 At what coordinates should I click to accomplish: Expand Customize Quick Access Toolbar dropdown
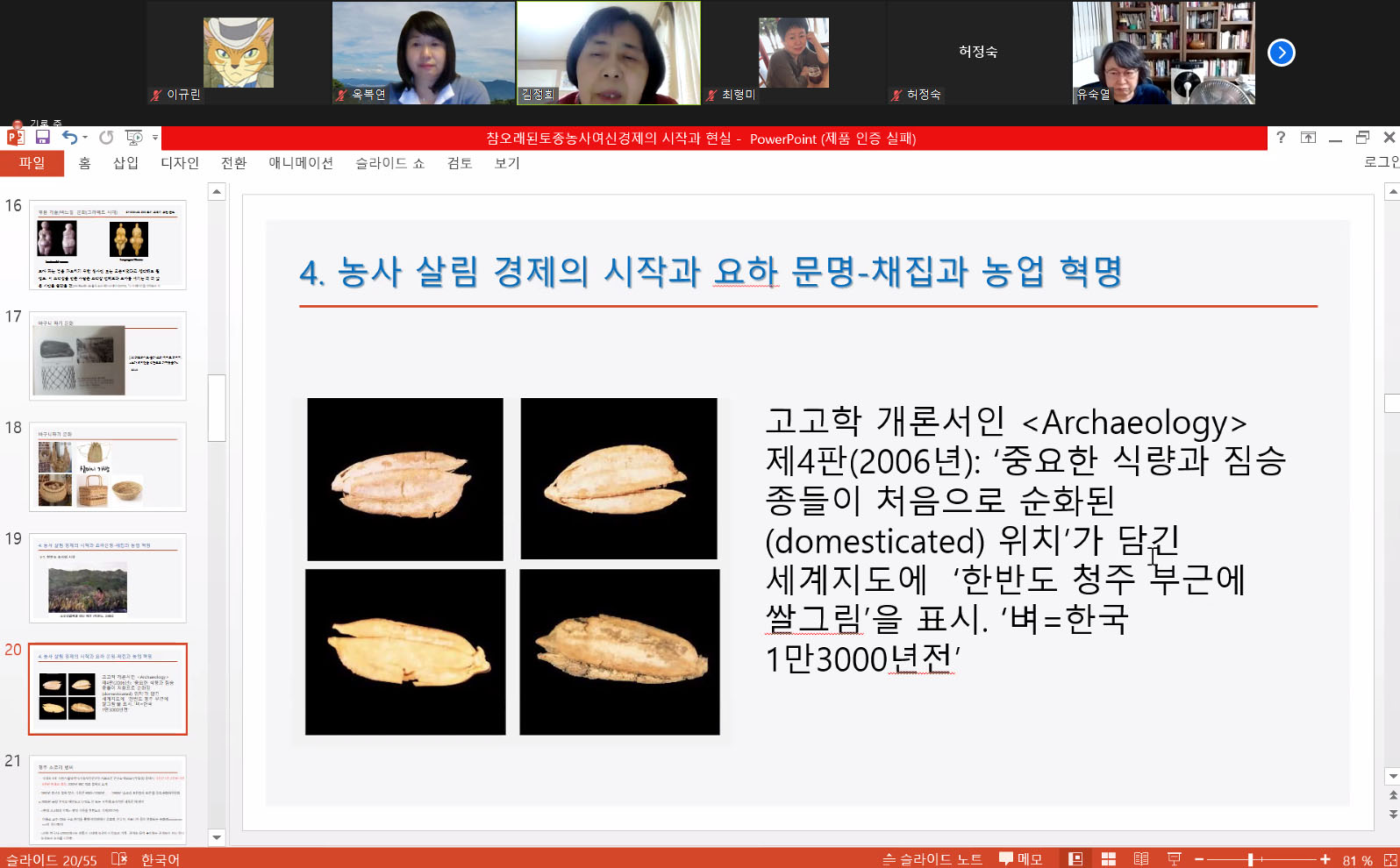coord(155,138)
